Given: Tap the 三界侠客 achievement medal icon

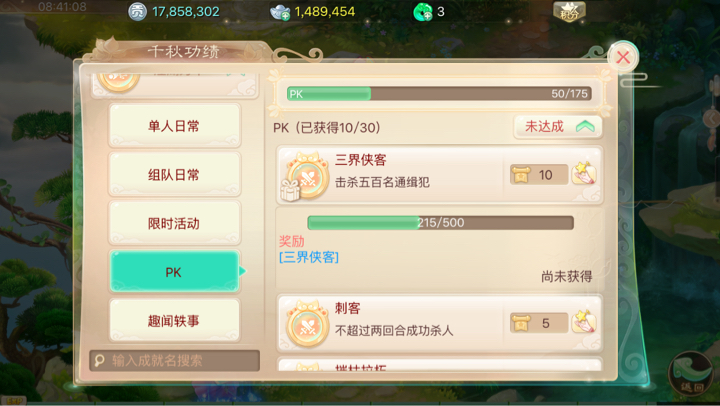Looking at the screenshot, I should pos(305,175).
